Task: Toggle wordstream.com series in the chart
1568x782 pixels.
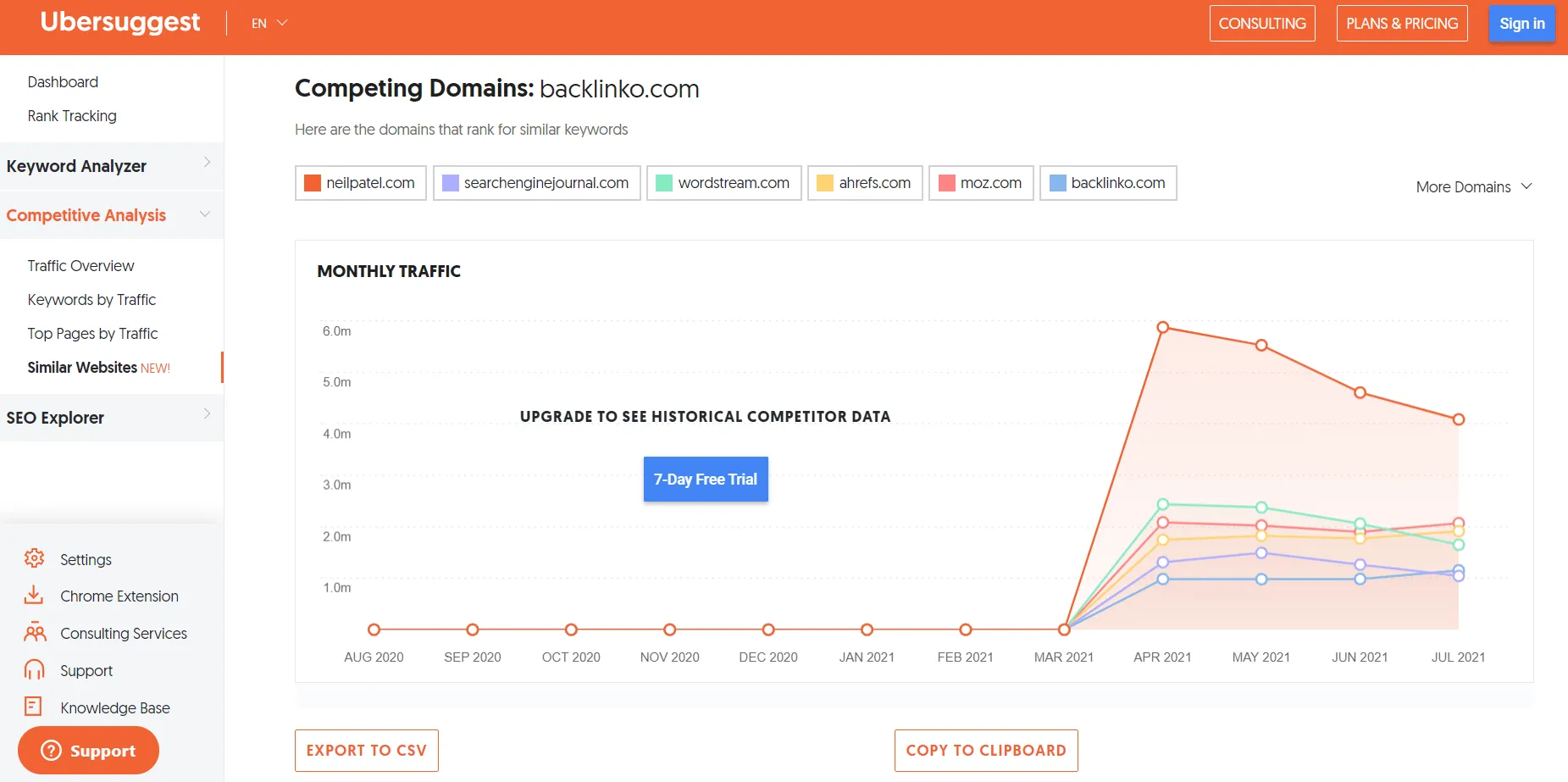Action: click(723, 183)
